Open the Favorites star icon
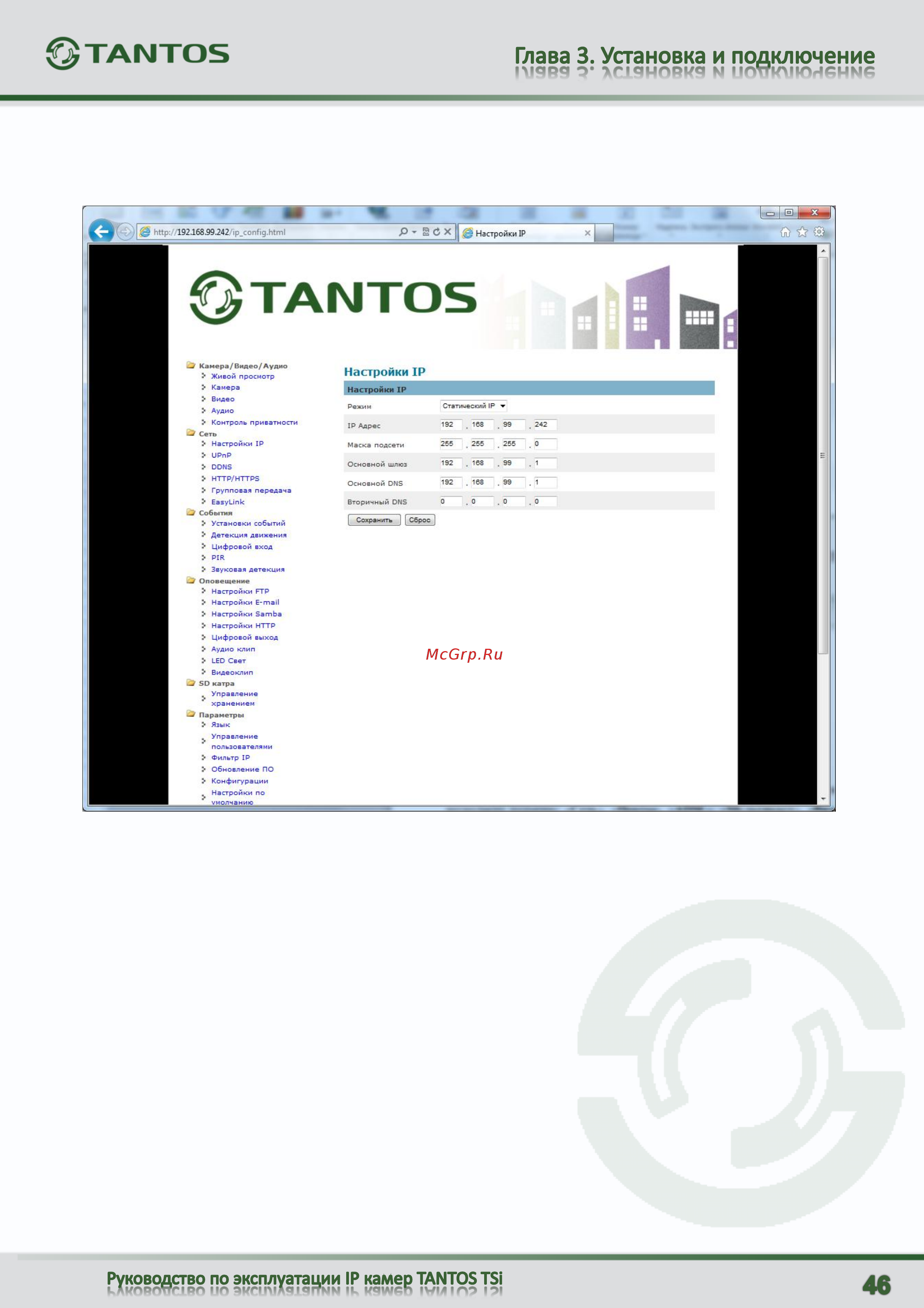Screen dimensions: 924x1308 click(802, 232)
